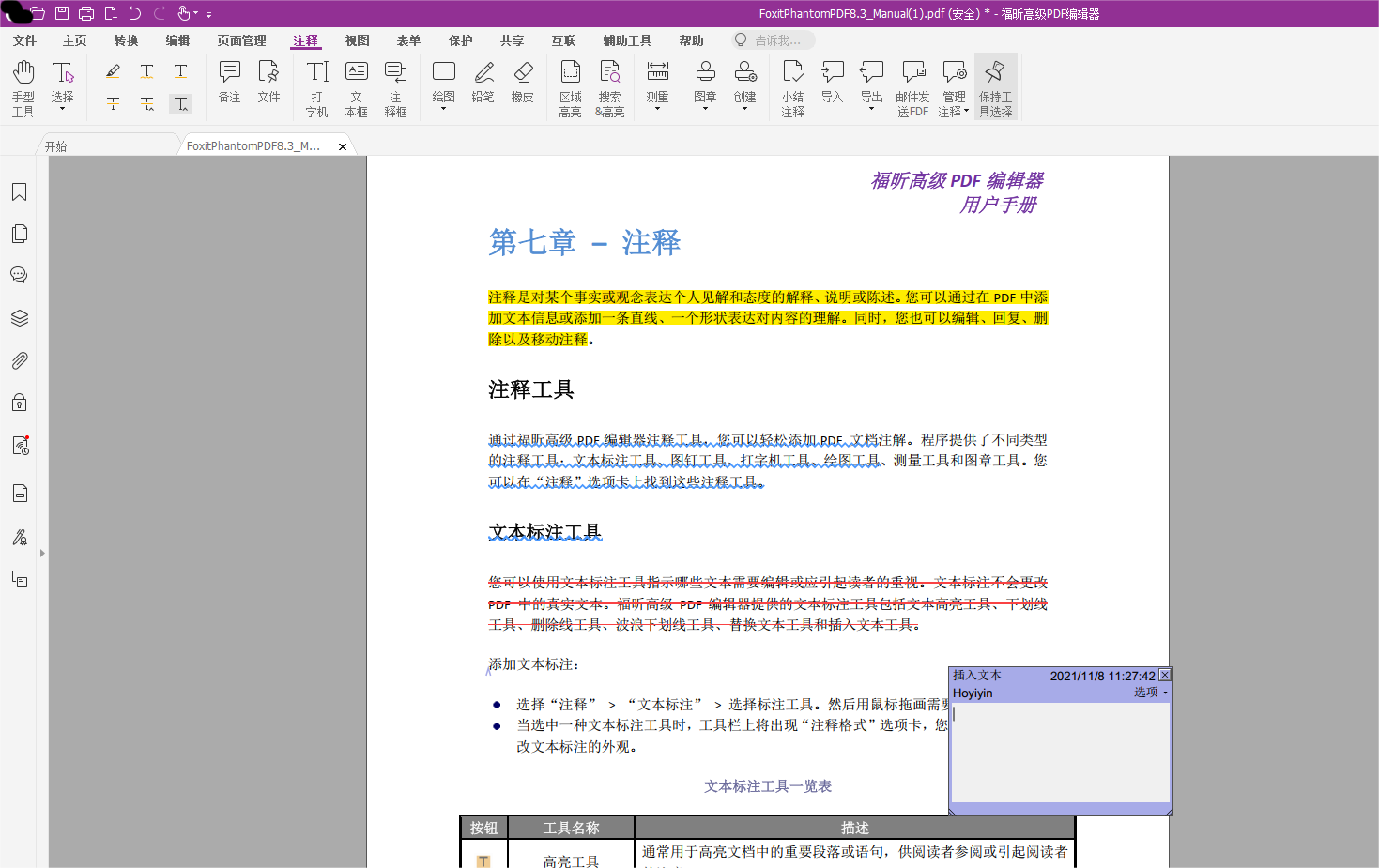
Task: Close the 插入文本 note popup
Action: 1165,675
